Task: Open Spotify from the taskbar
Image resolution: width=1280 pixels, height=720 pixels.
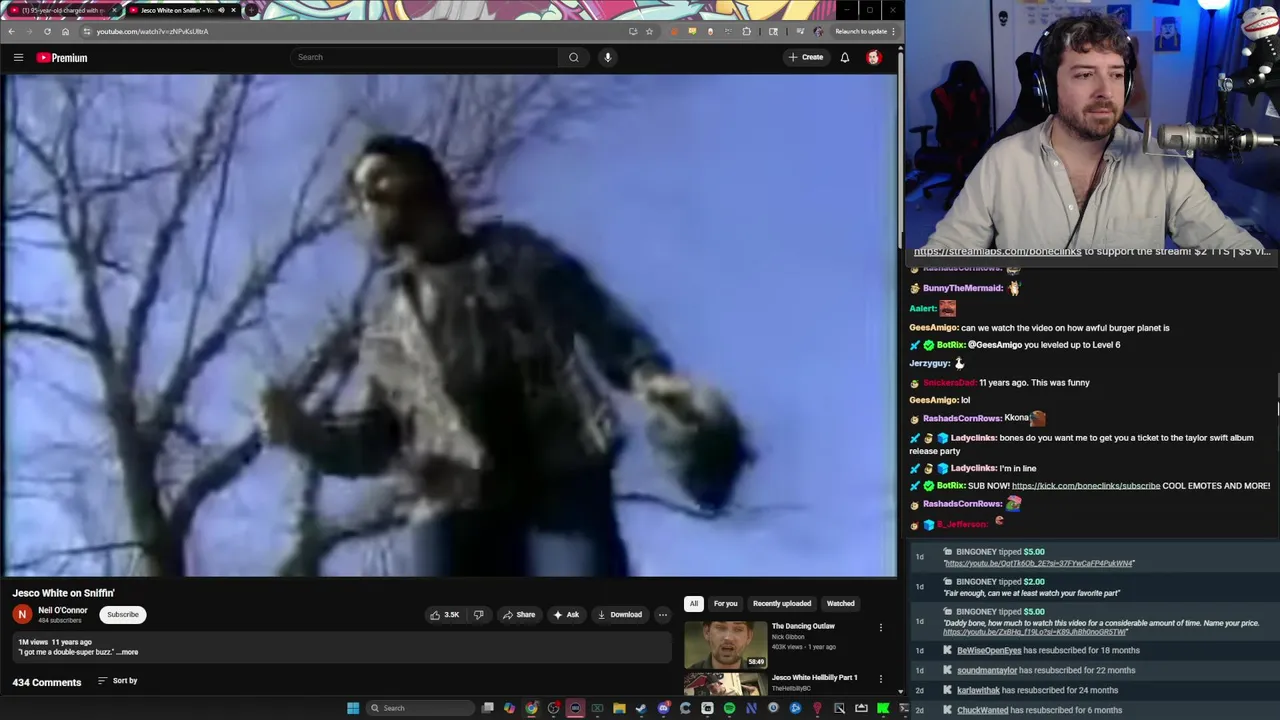Action: pos(729,708)
